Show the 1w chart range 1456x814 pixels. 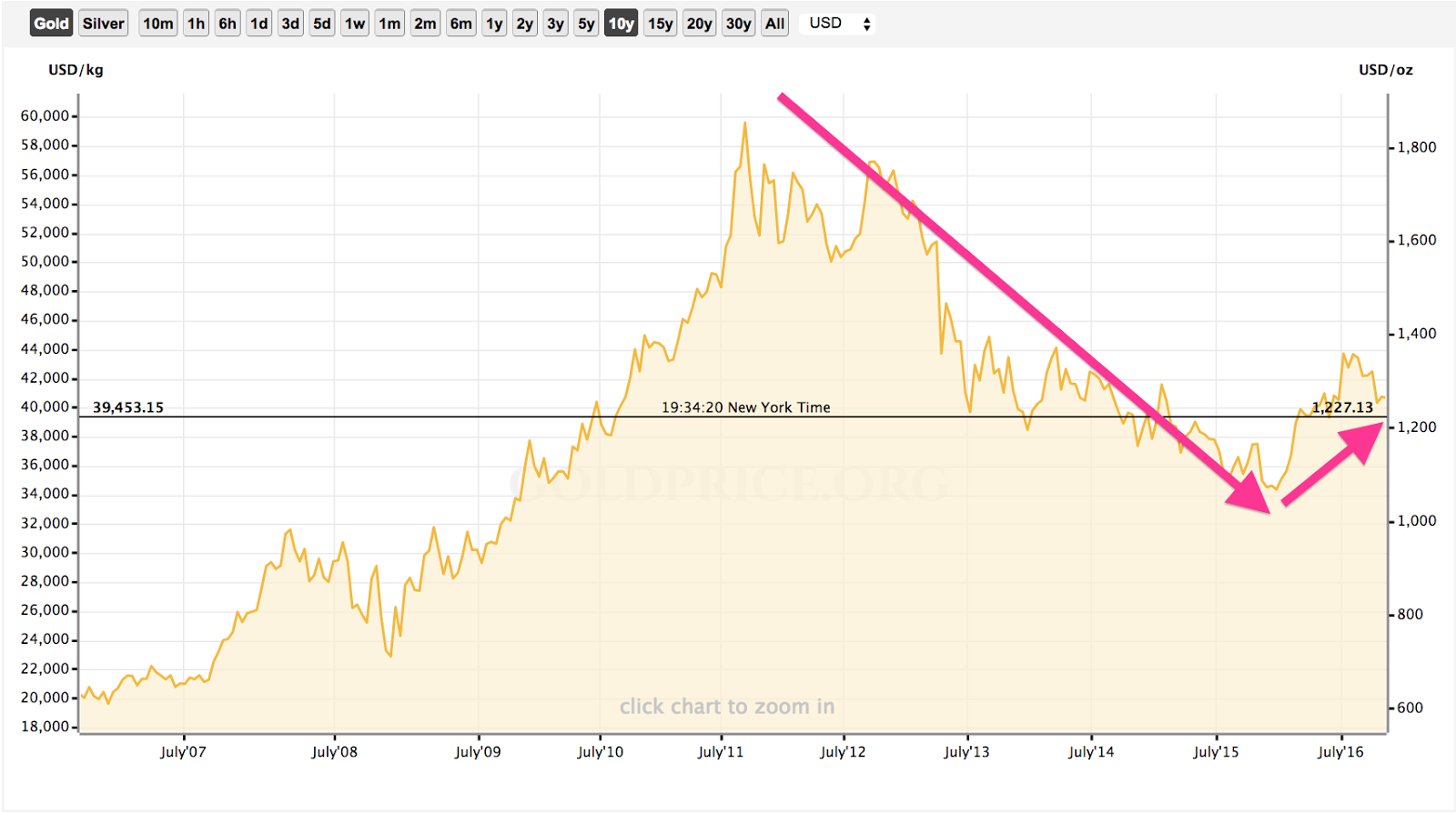tap(355, 24)
